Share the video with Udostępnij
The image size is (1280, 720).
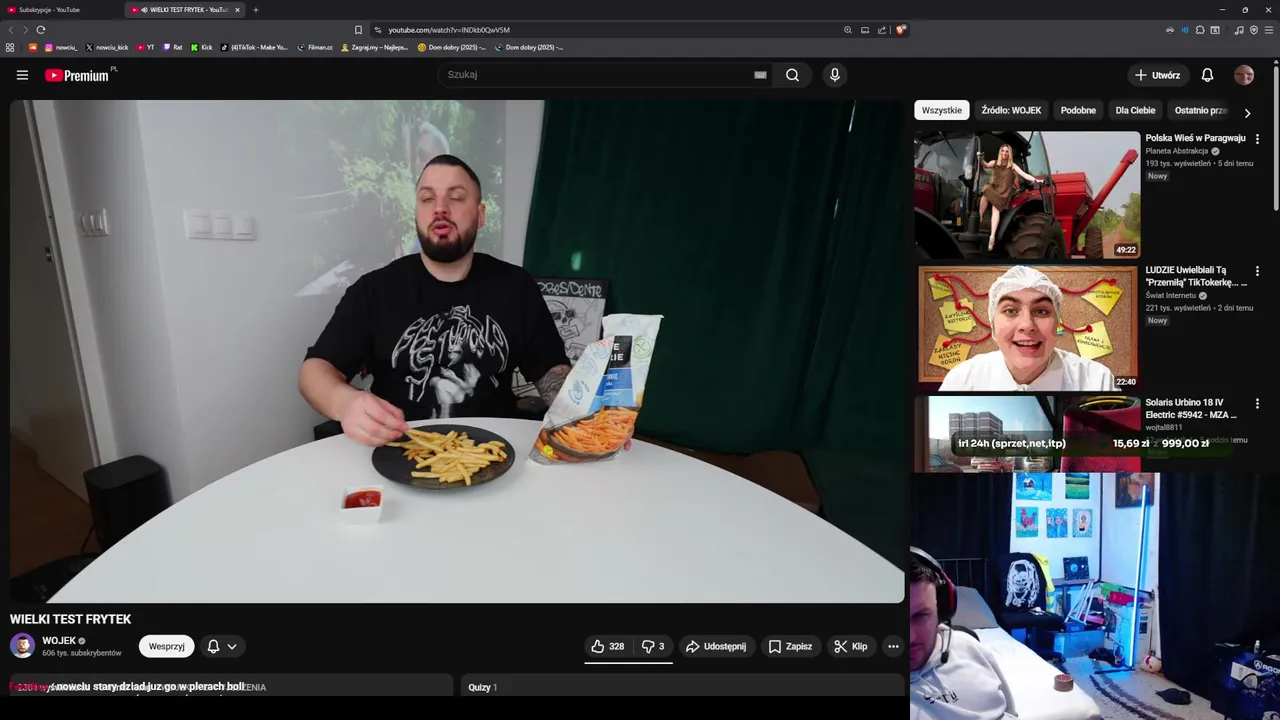715,646
